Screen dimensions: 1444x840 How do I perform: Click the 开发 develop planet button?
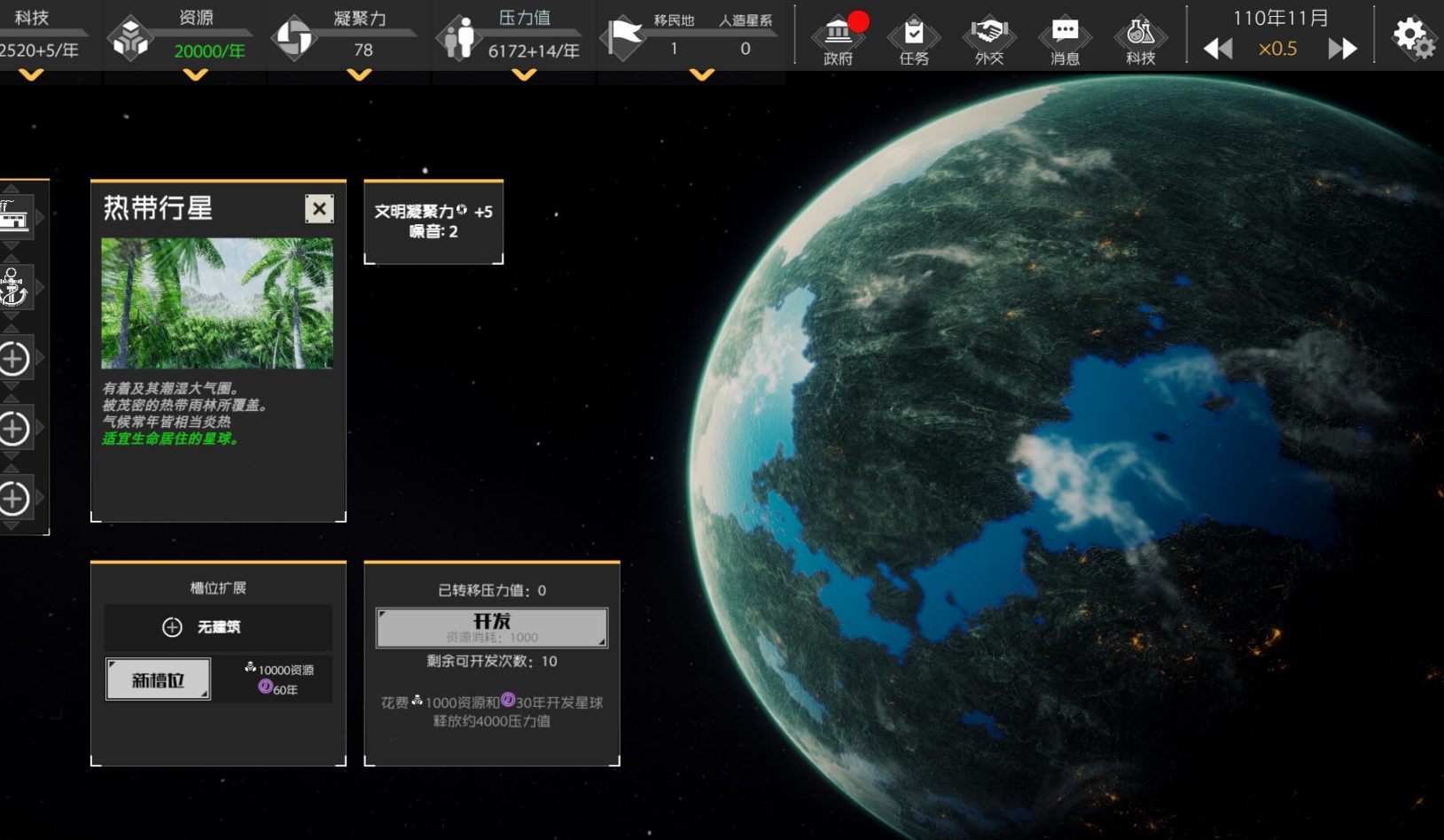pyautogui.click(x=492, y=627)
